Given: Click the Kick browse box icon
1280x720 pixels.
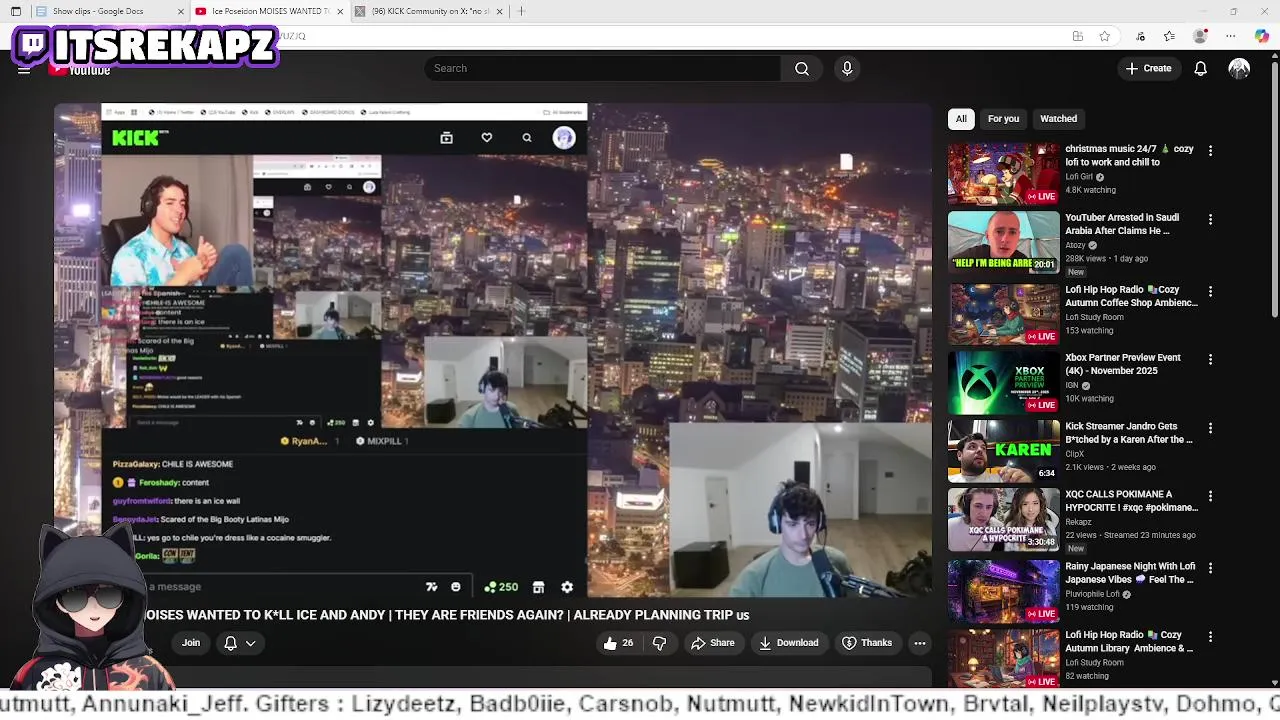Looking at the screenshot, I should click(446, 138).
